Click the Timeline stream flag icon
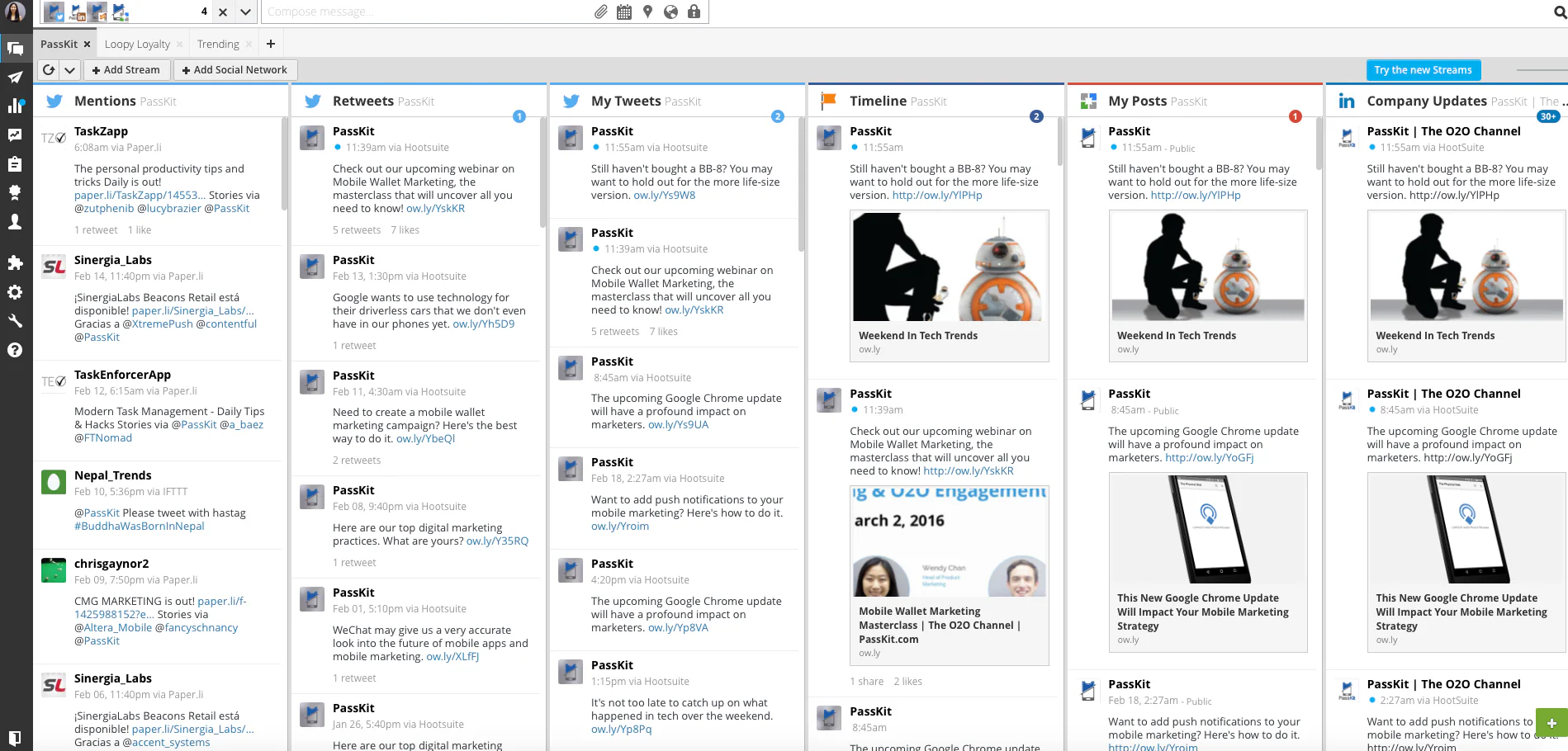The height and width of the screenshot is (751, 1568). pos(828,102)
